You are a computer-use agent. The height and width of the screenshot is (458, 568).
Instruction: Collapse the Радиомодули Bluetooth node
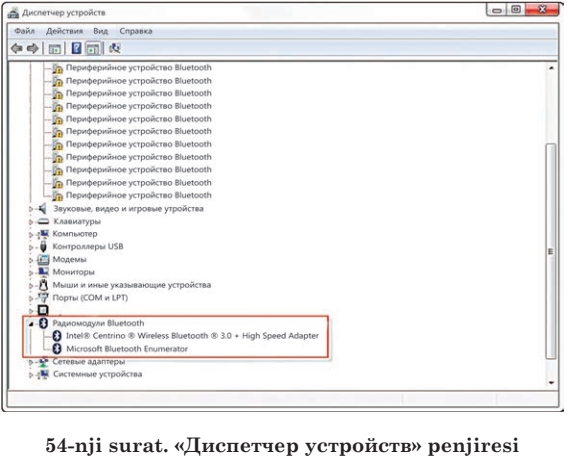tap(31, 324)
